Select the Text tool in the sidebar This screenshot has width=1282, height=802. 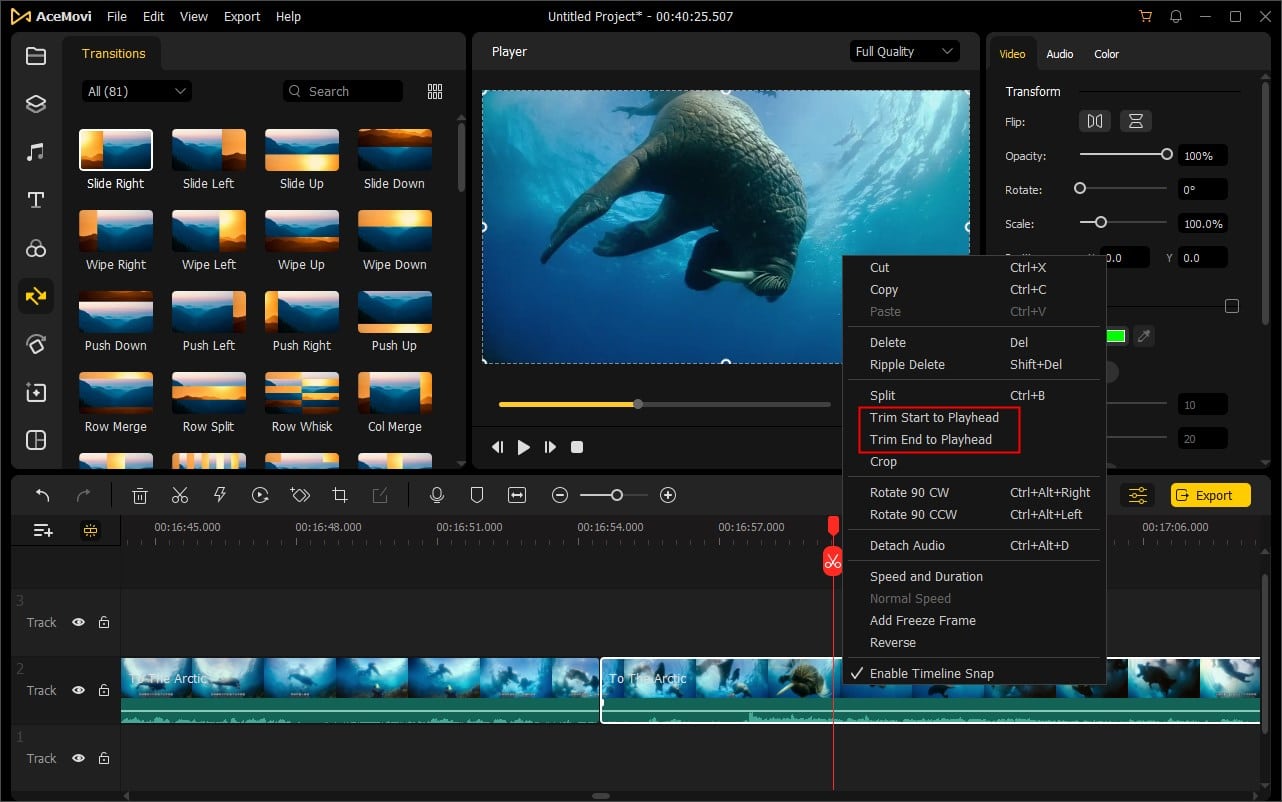36,199
